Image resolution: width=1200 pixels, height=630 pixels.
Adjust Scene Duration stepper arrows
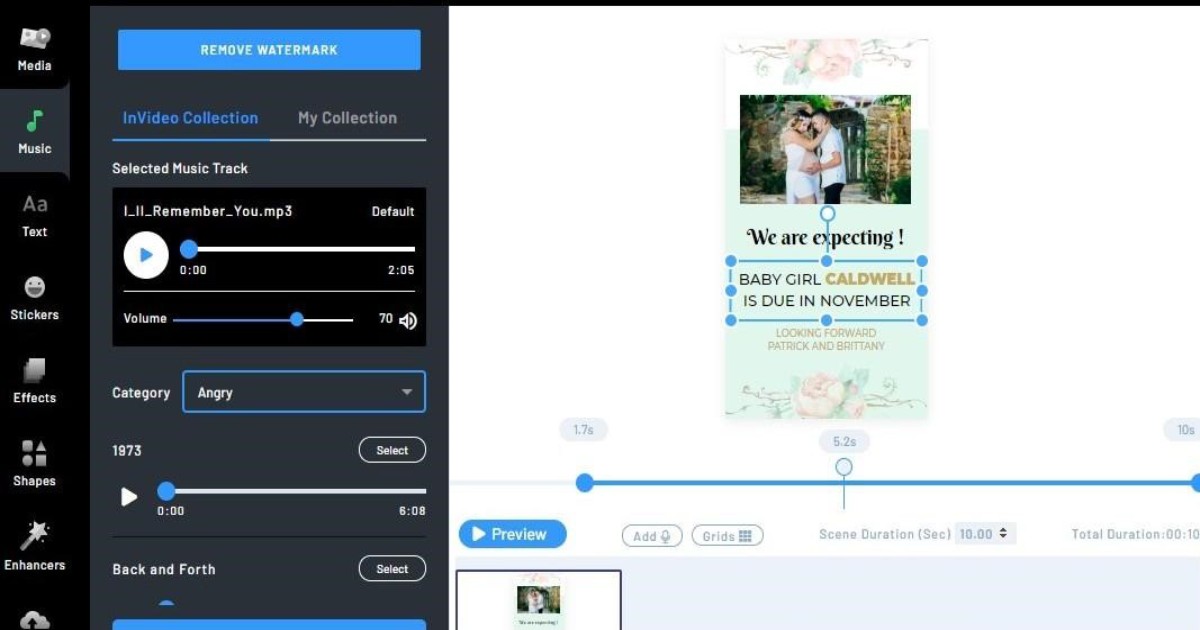point(1003,534)
